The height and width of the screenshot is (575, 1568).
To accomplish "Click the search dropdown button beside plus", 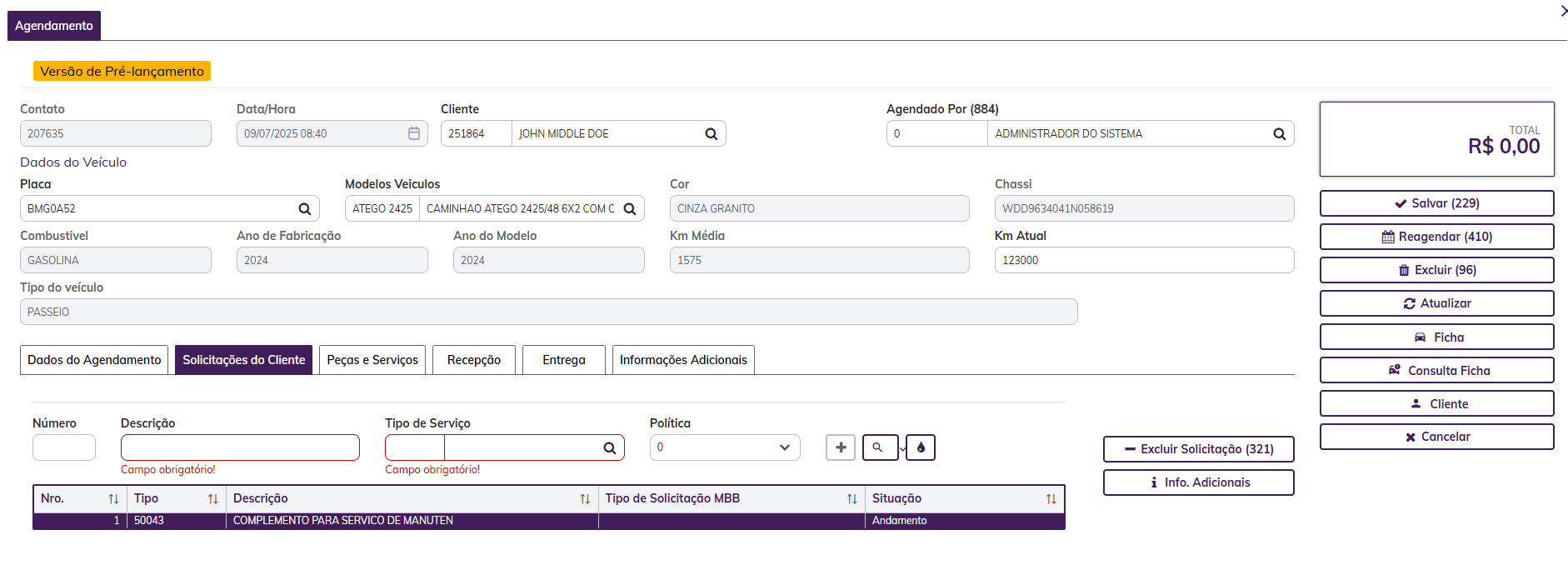I will 881,447.
